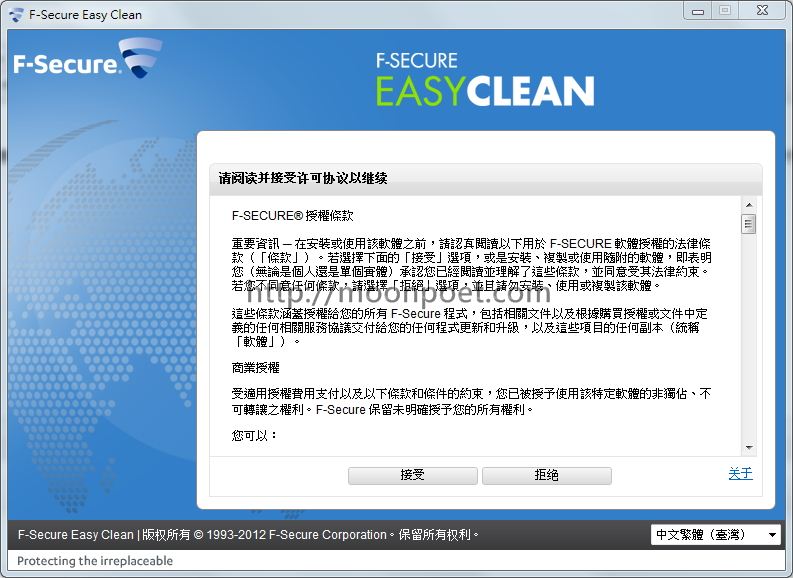
Task: Click the '您可以：' line in license
Action: tap(254, 435)
